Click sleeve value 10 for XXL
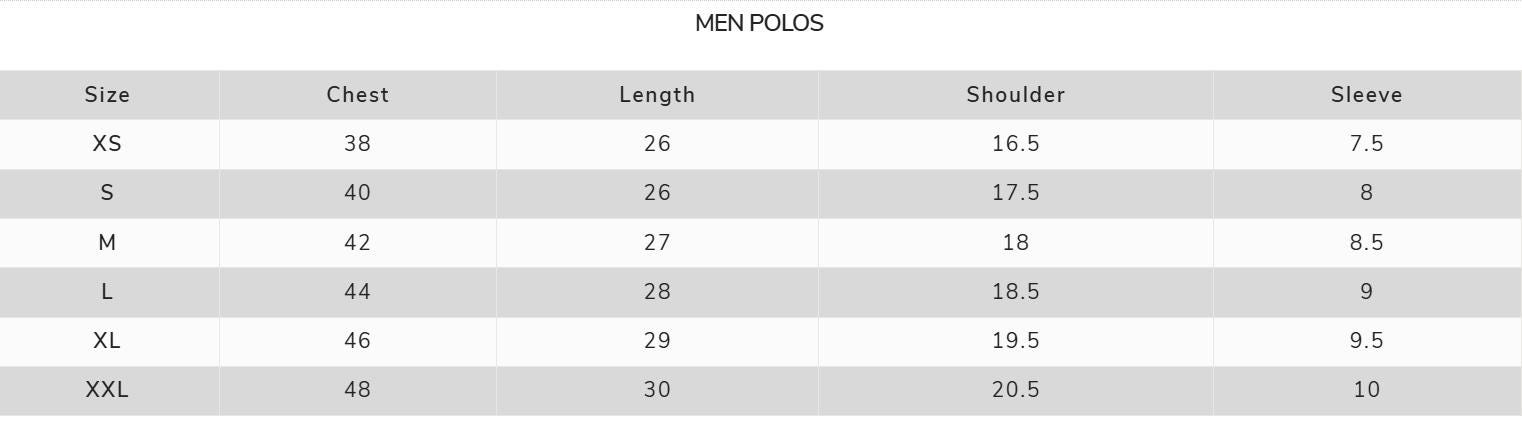 point(1366,390)
